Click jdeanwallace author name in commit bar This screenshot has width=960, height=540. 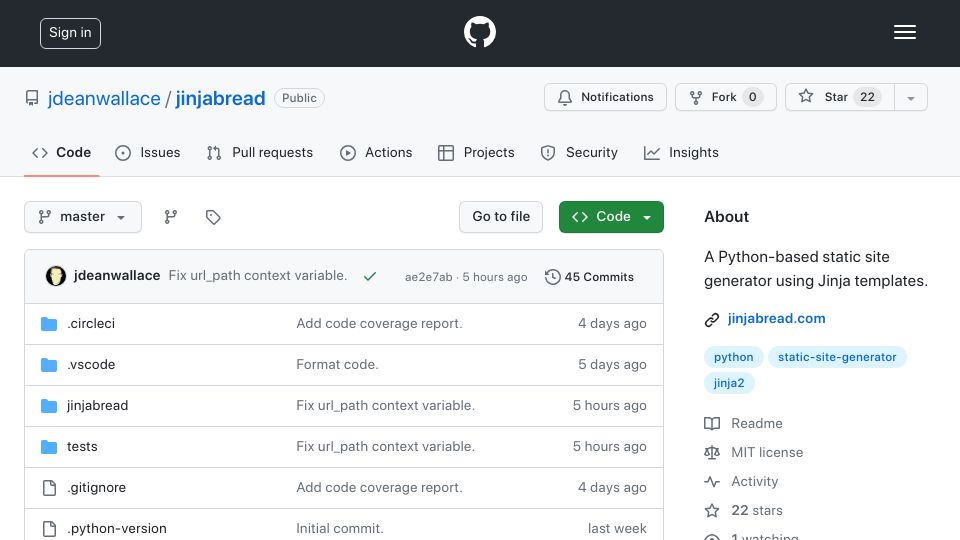click(117, 276)
